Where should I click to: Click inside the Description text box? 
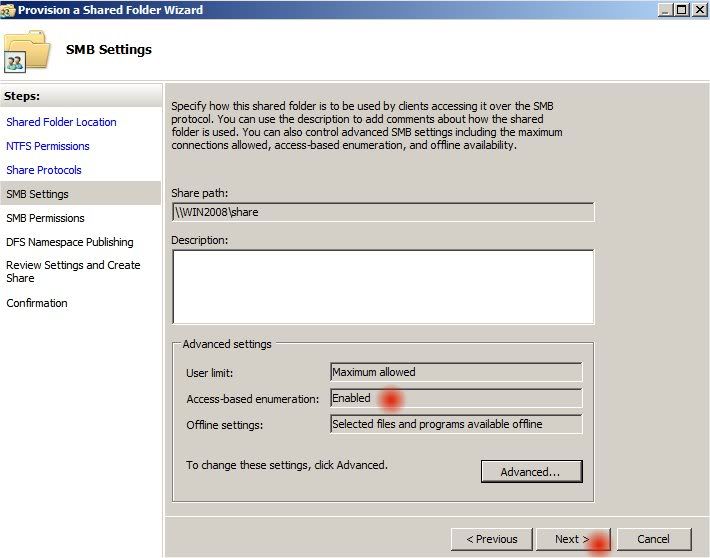click(383, 287)
